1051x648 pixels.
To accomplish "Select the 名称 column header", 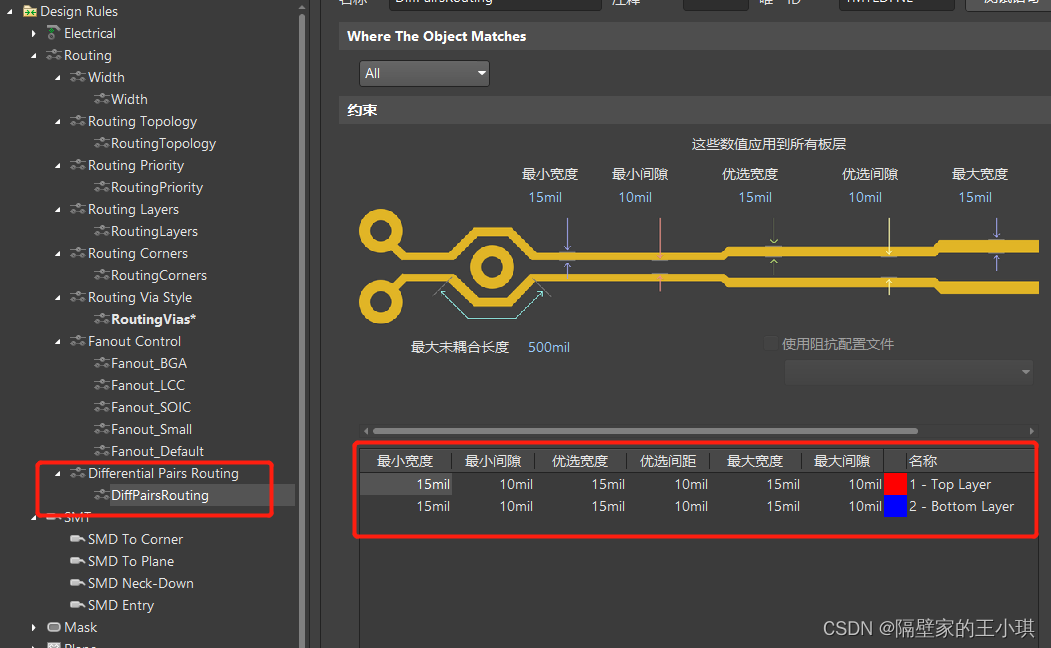I will click(x=922, y=461).
